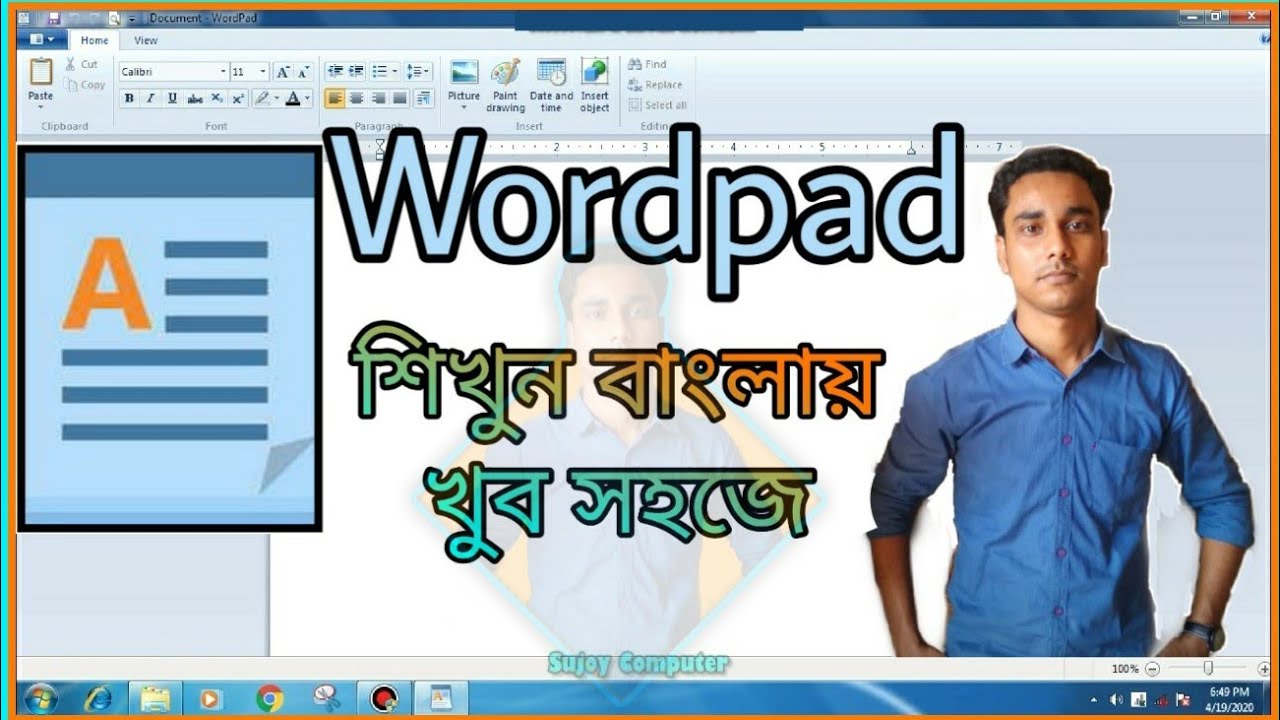
Task: Start a bulleted list
Action: [x=379, y=71]
